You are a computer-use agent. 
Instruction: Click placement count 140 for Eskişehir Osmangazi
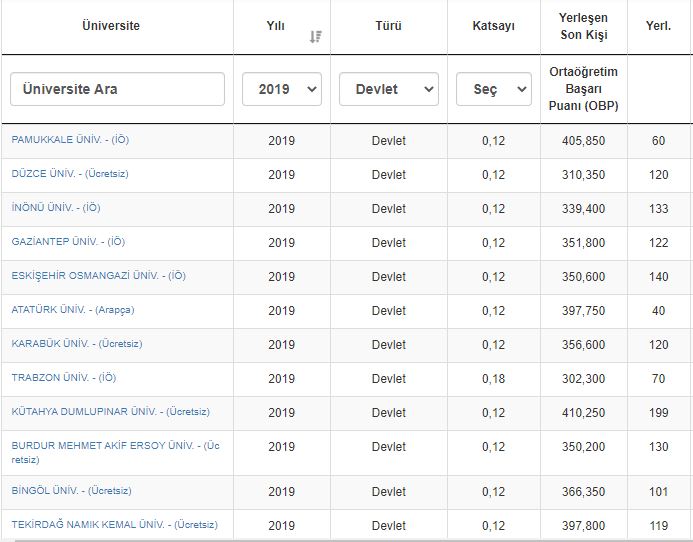[659, 277]
